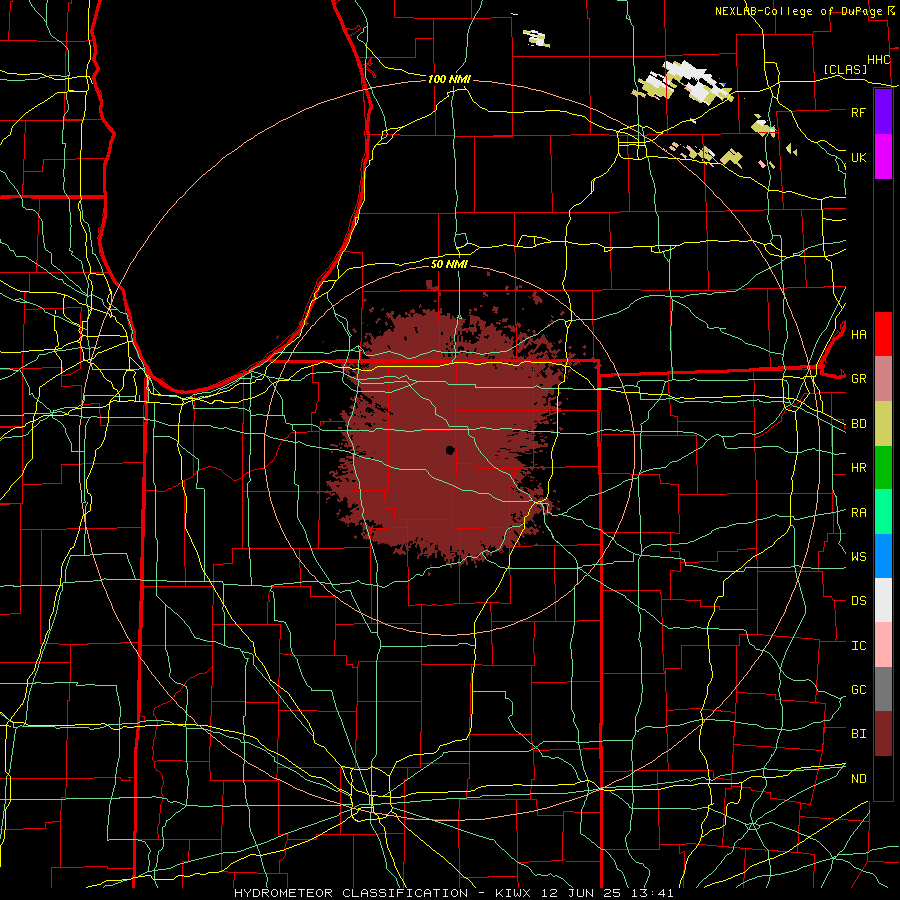Screen dimensions: 900x900
Task: Click the black radar site dot at center
Action: [x=450, y=450]
